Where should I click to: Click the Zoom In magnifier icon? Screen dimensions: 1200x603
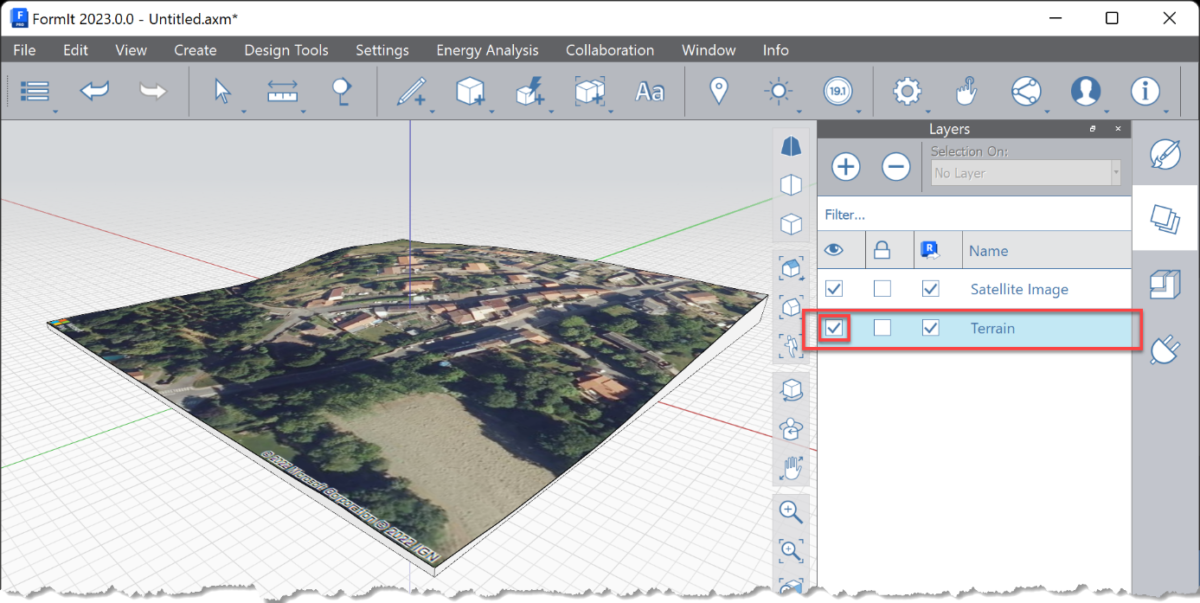point(791,511)
